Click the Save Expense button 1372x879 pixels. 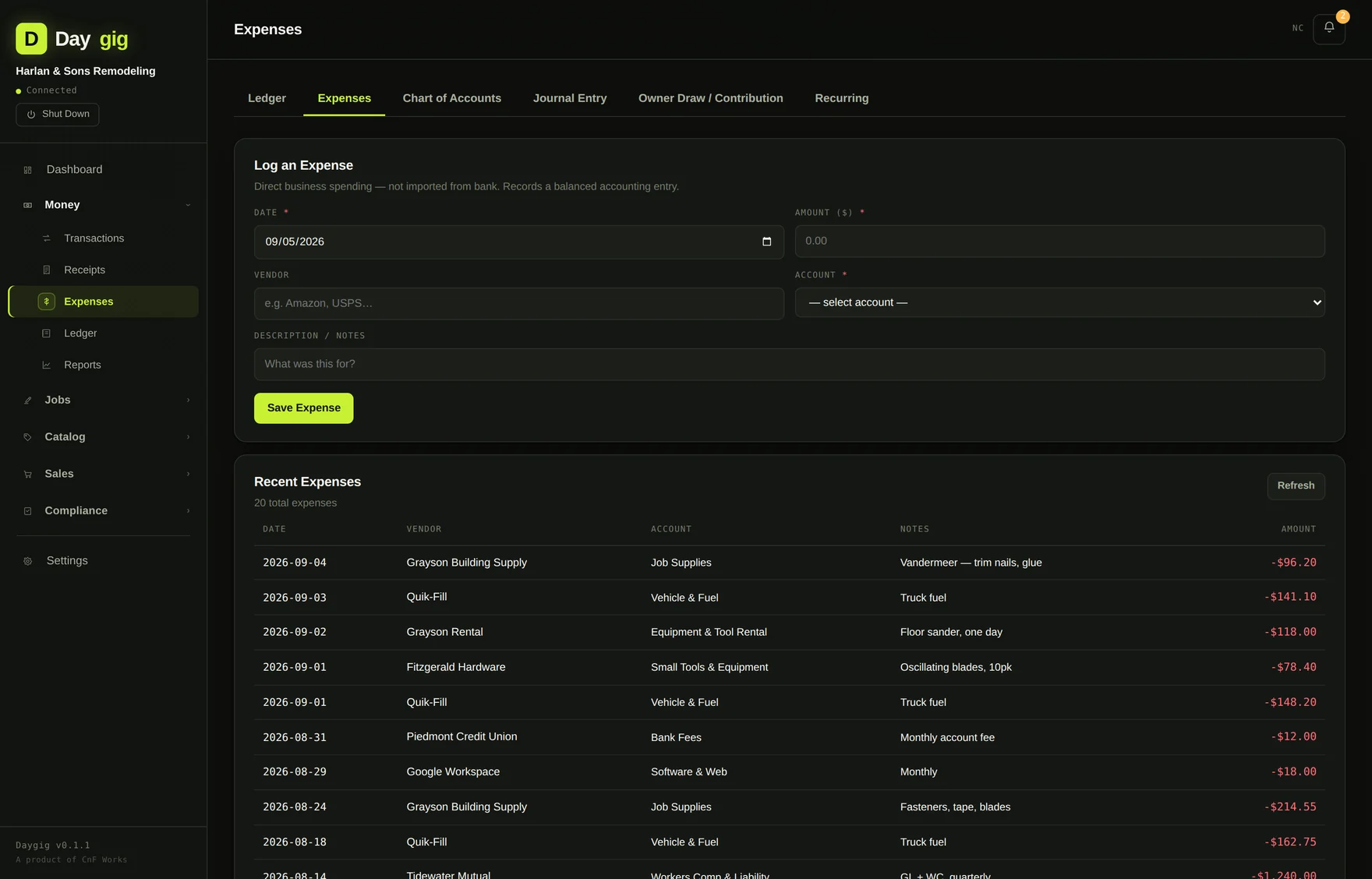click(x=303, y=408)
